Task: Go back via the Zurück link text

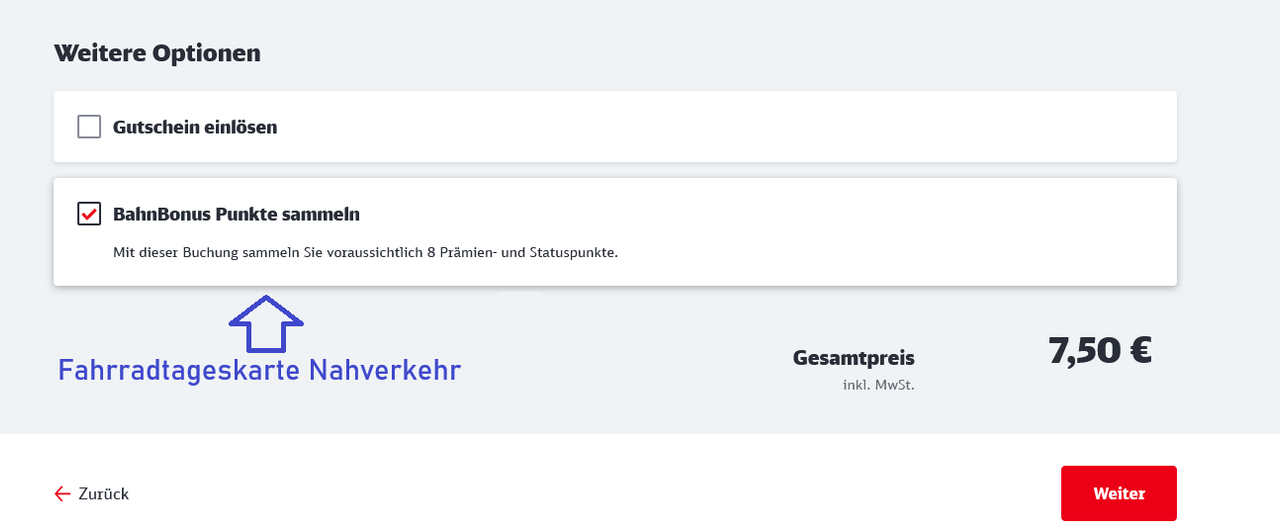Action: coord(103,494)
